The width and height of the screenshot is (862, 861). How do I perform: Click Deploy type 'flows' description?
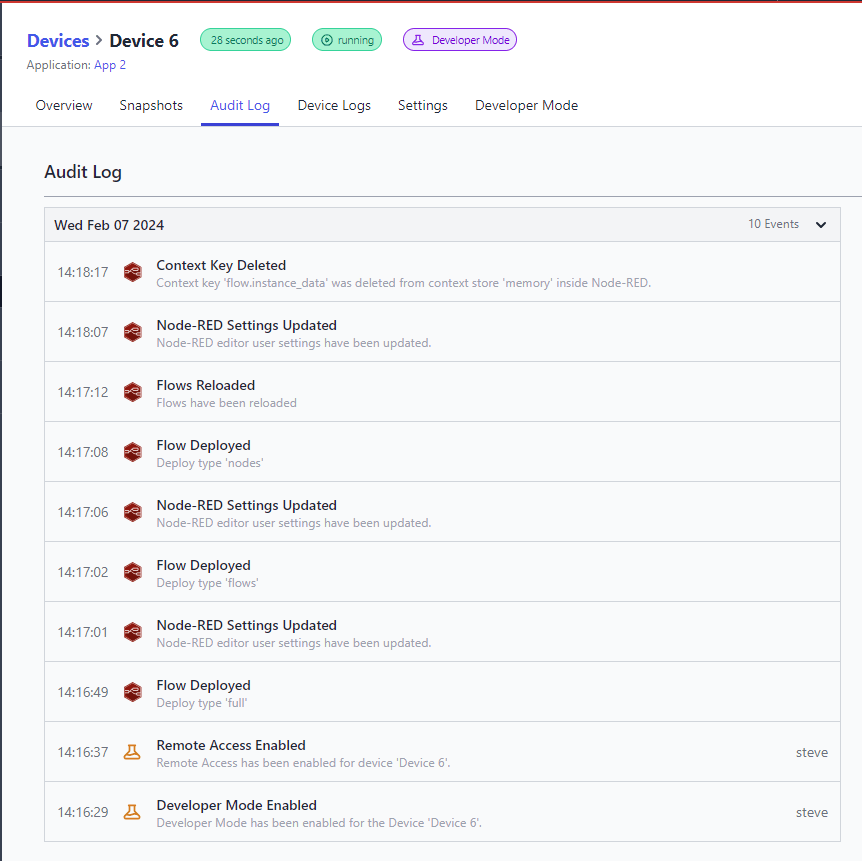[207, 583]
